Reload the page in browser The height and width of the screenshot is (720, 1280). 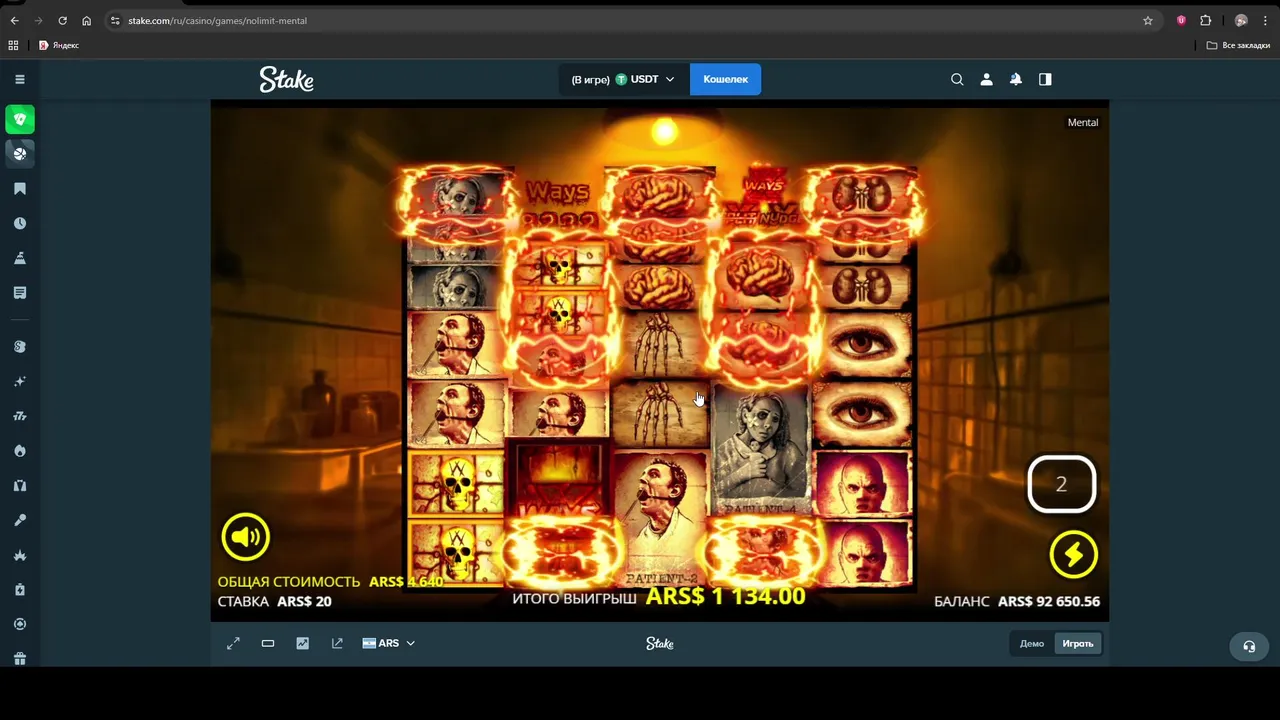(x=62, y=20)
